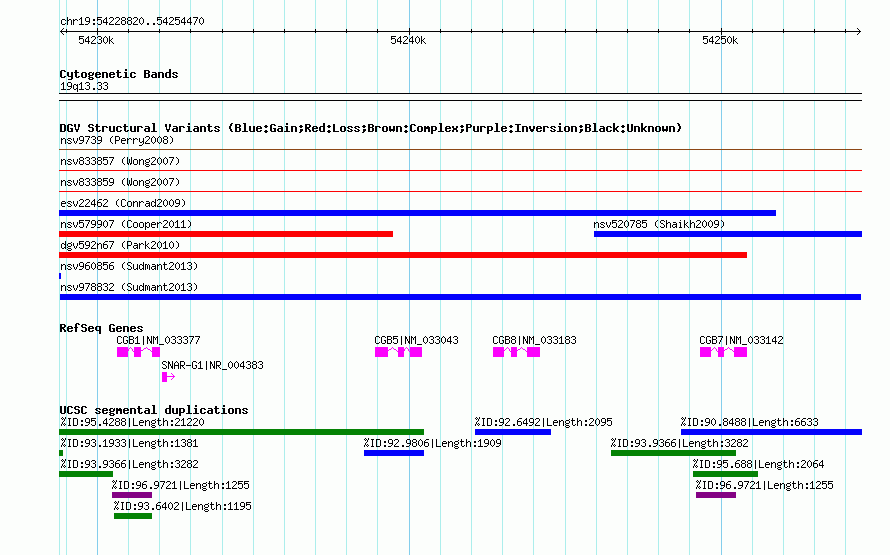Image resolution: width=890 pixels, height=555 pixels.
Task: Select the purple bar just above %ID:93.6402 label
Action: pyautogui.click(x=132, y=495)
